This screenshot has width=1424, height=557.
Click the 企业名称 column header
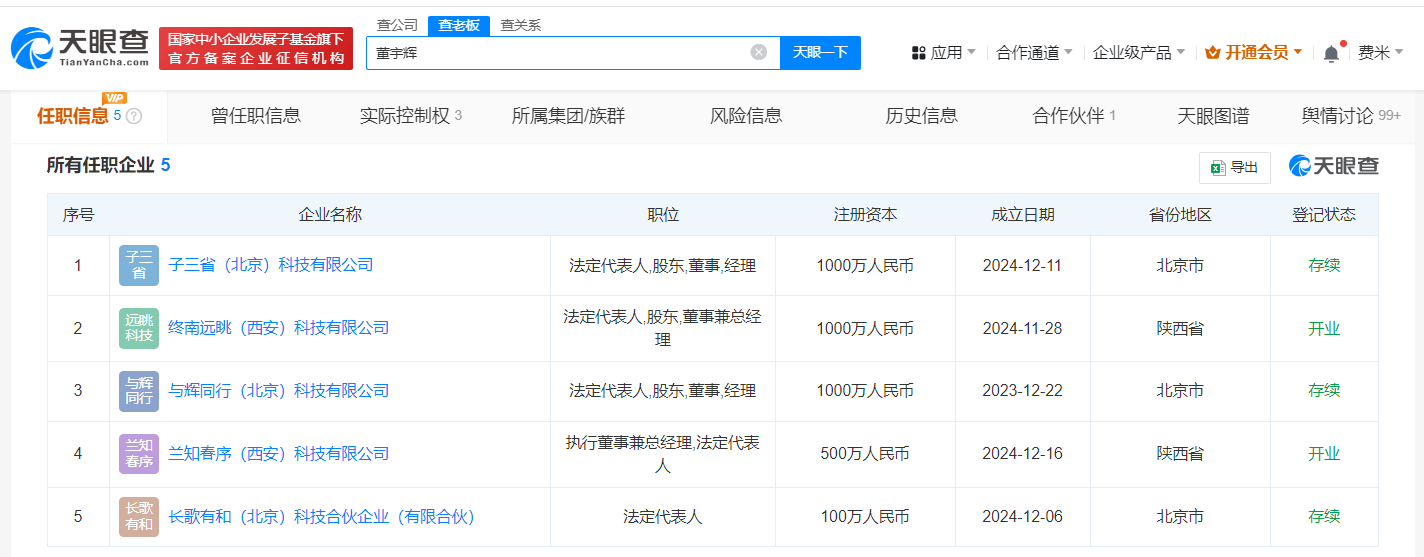click(x=330, y=215)
